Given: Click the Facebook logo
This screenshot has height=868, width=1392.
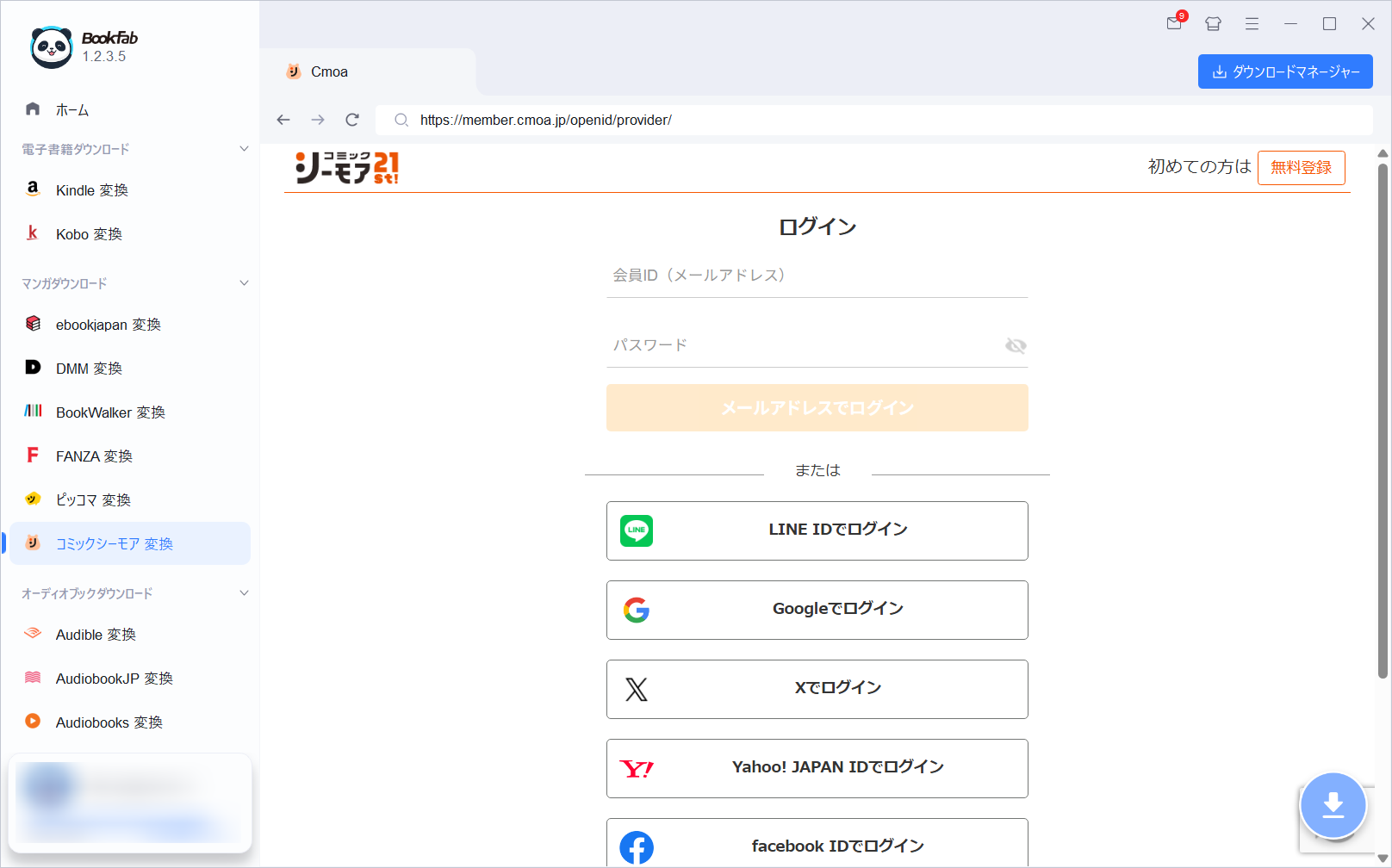Looking at the screenshot, I should [637, 847].
